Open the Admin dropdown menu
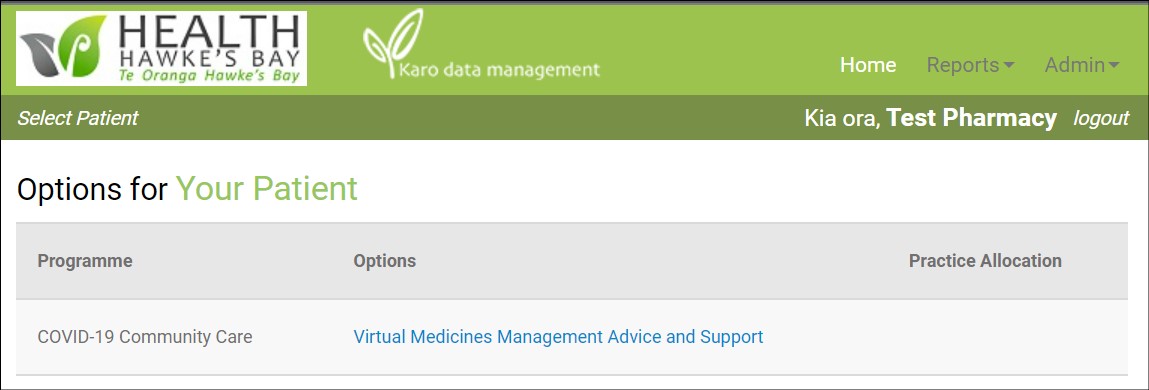1149x390 pixels. click(x=1082, y=65)
